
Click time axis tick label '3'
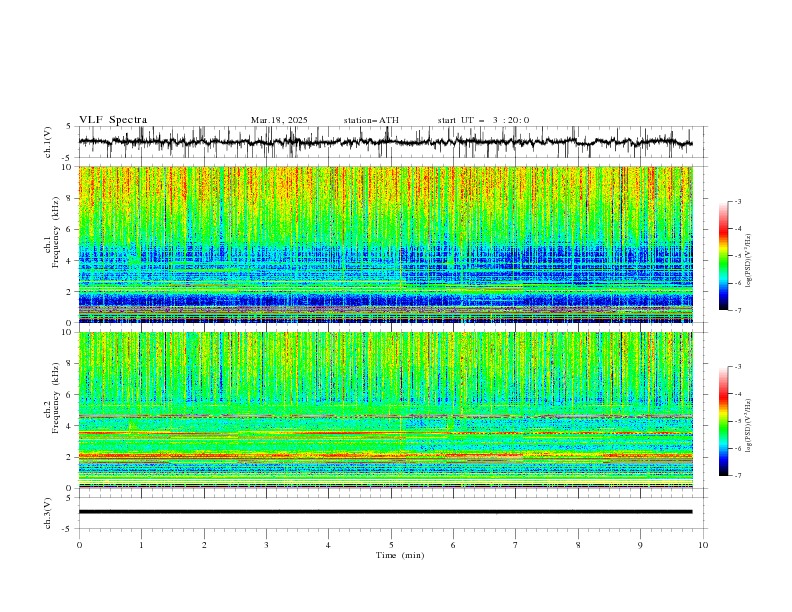pyautogui.click(x=266, y=545)
